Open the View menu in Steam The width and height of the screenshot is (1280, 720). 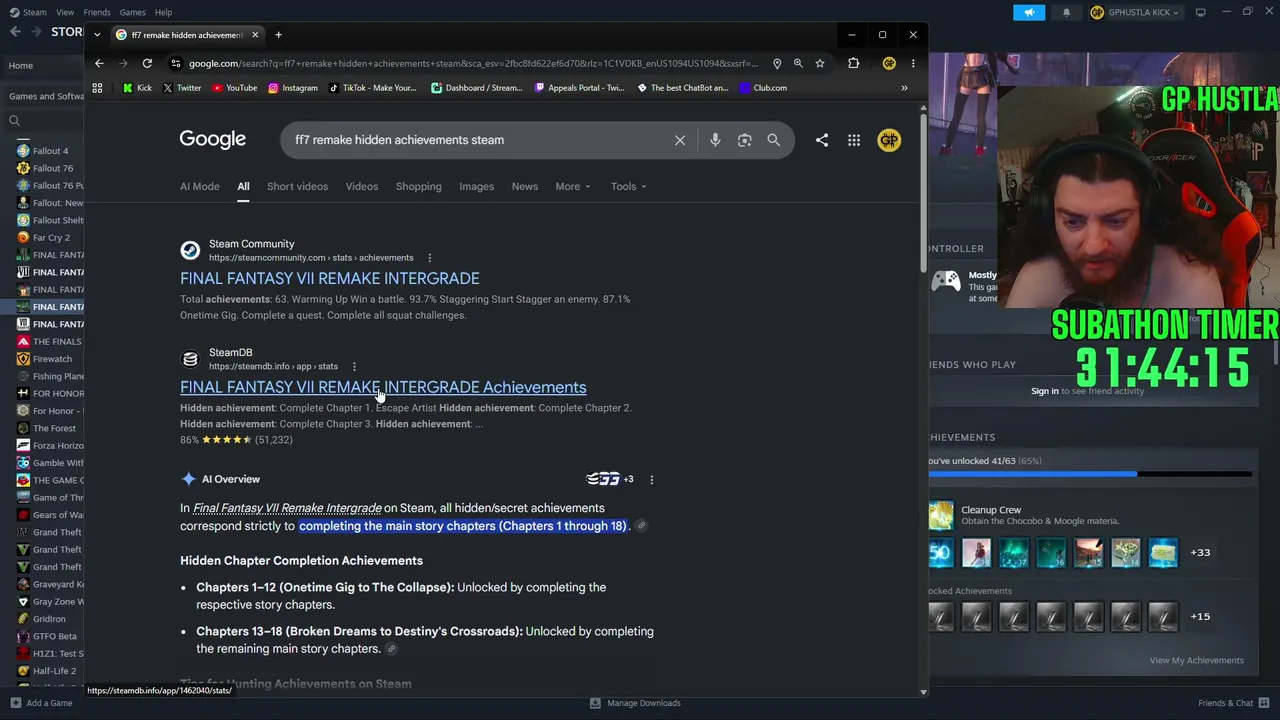[x=65, y=12]
